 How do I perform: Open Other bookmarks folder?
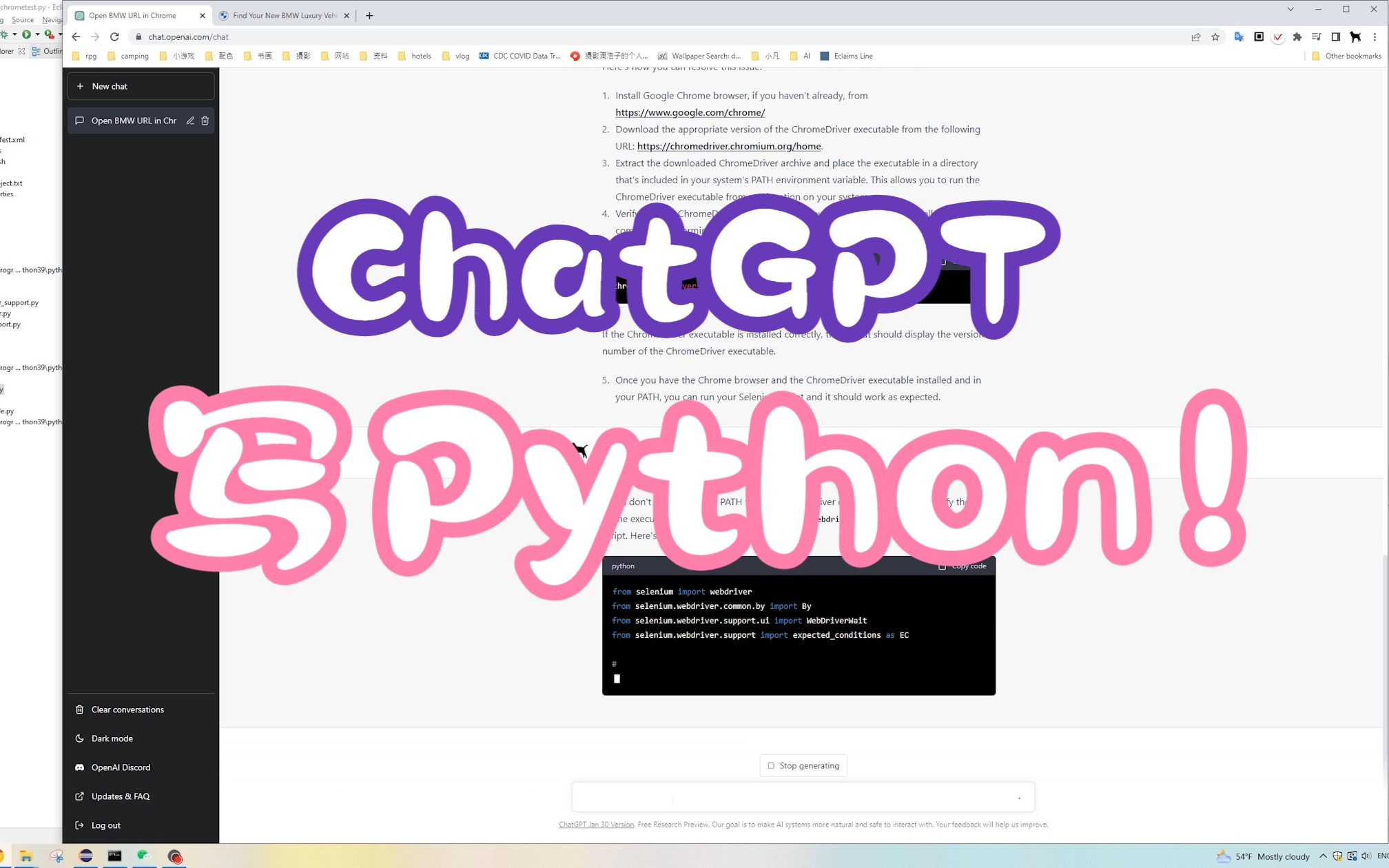click(1346, 56)
